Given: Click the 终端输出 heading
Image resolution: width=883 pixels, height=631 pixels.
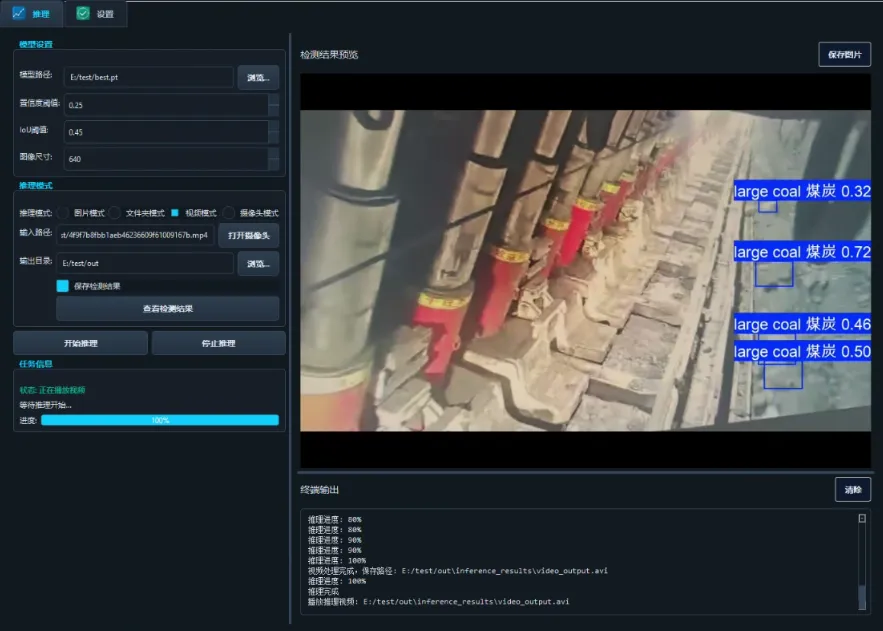Looking at the screenshot, I should pyautogui.click(x=319, y=489).
